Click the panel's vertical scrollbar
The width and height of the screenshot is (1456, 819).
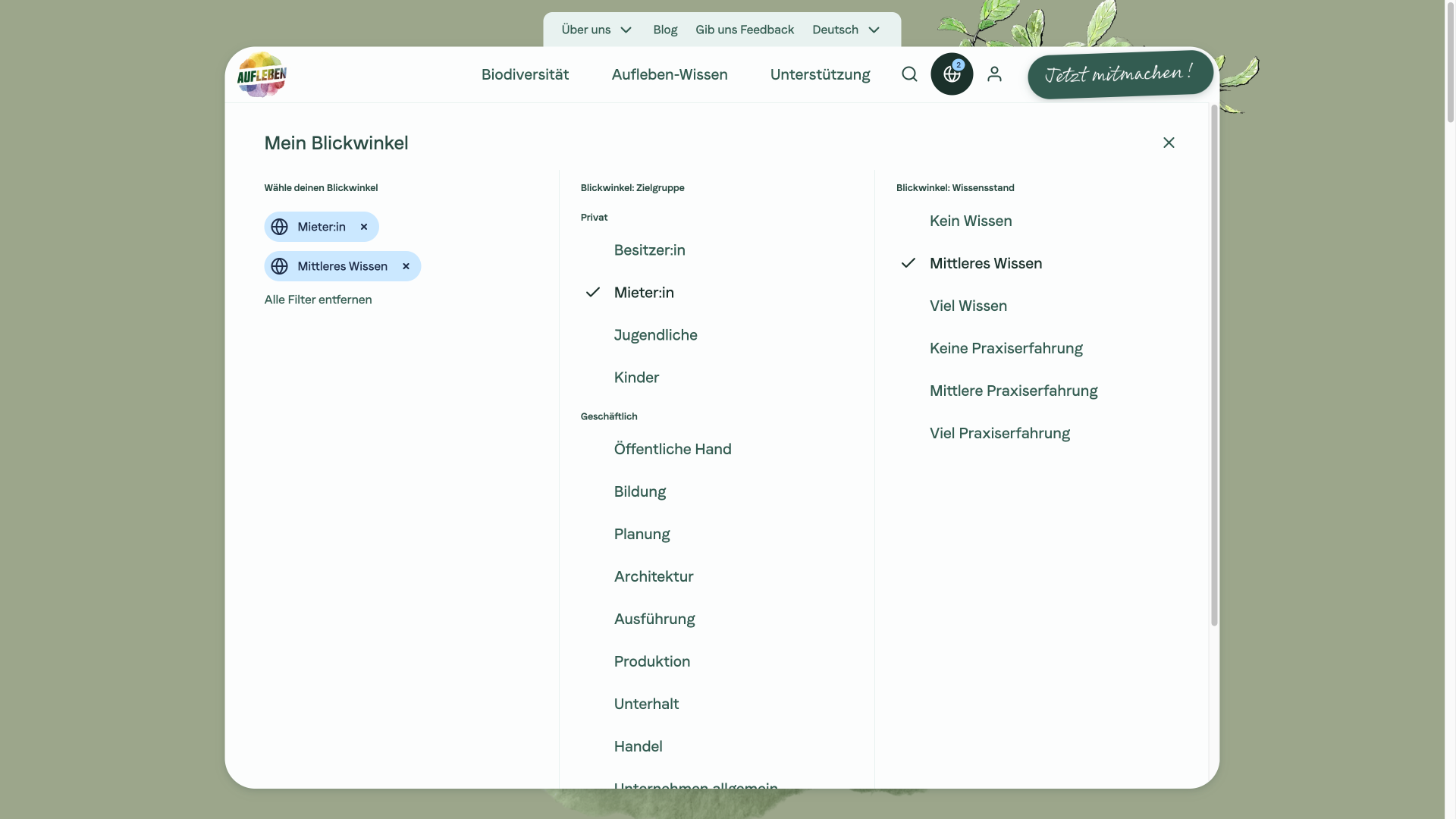pos(1213,364)
